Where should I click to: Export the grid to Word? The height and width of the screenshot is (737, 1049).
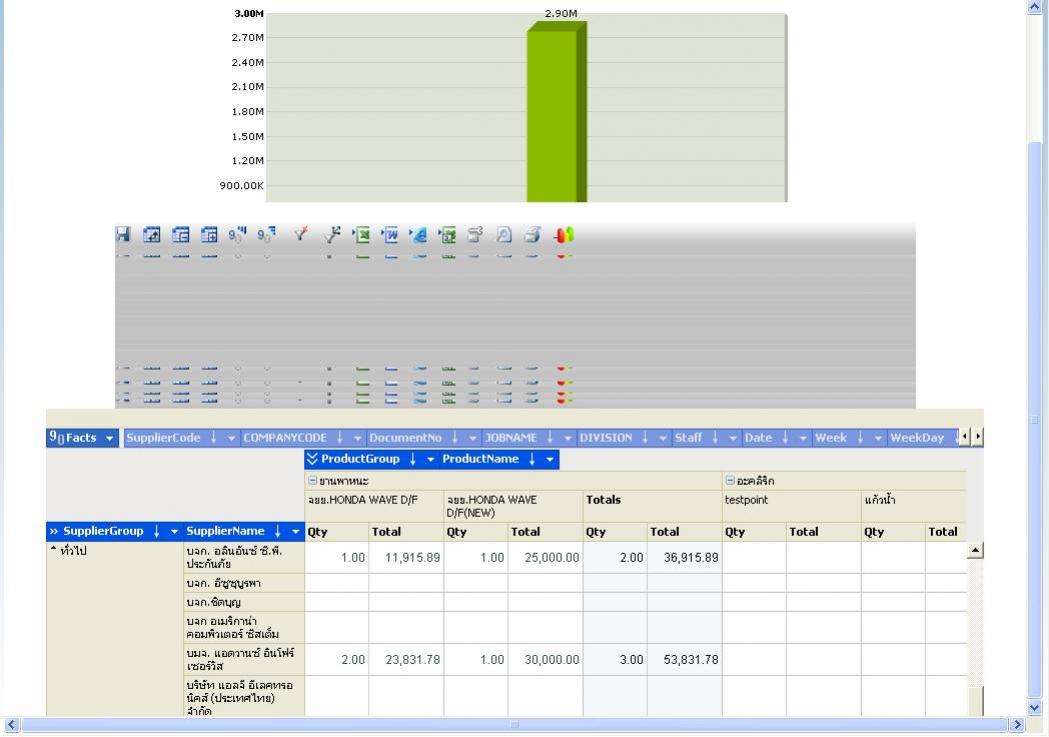[390, 234]
